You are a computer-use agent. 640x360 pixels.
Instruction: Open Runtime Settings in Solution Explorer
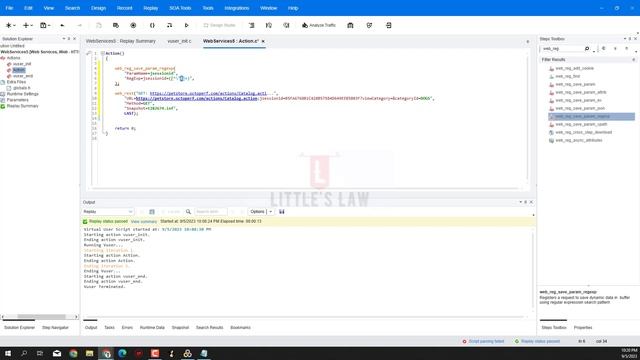tap(22, 94)
